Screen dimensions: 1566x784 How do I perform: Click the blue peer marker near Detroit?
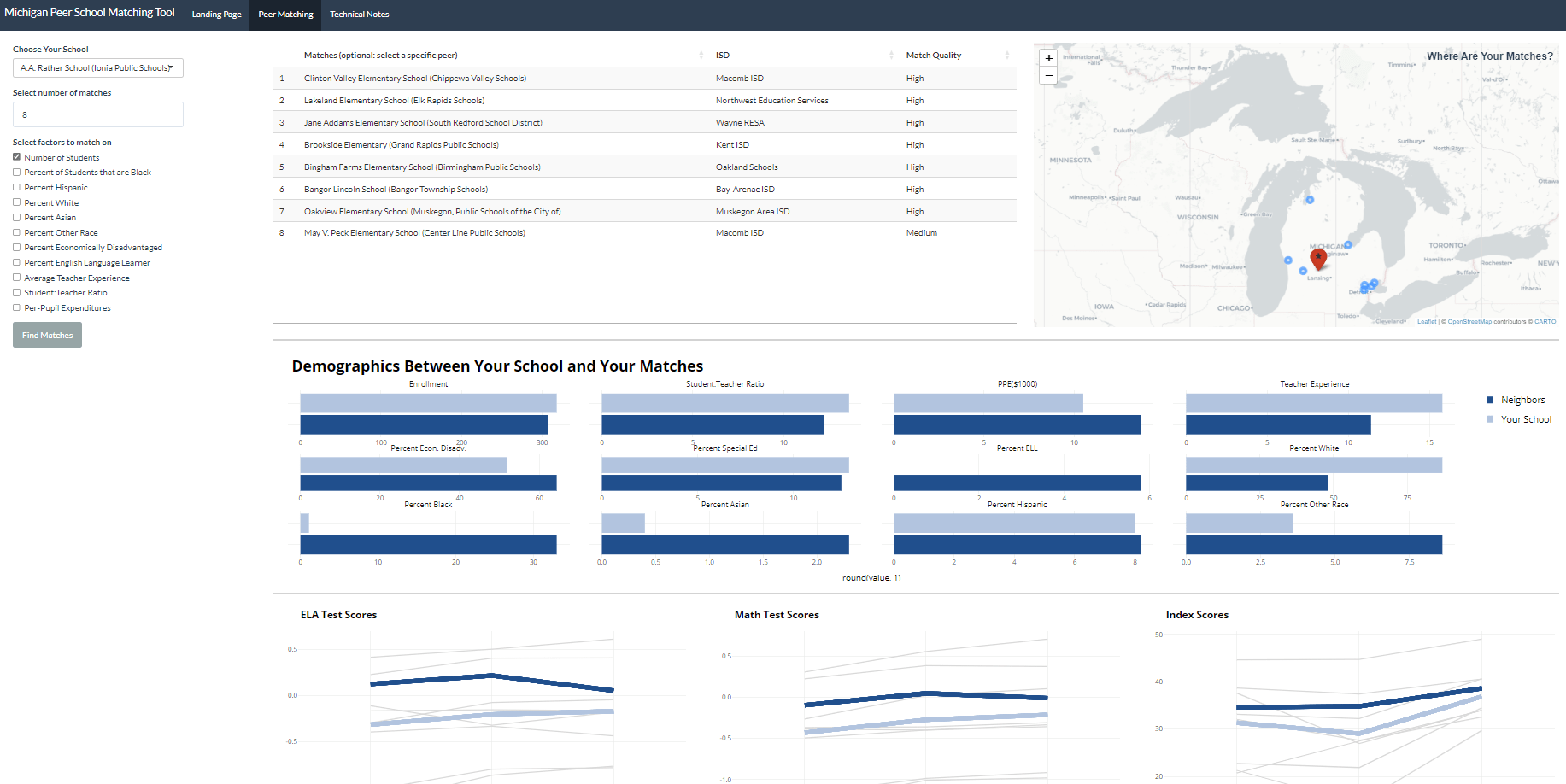tap(1368, 285)
